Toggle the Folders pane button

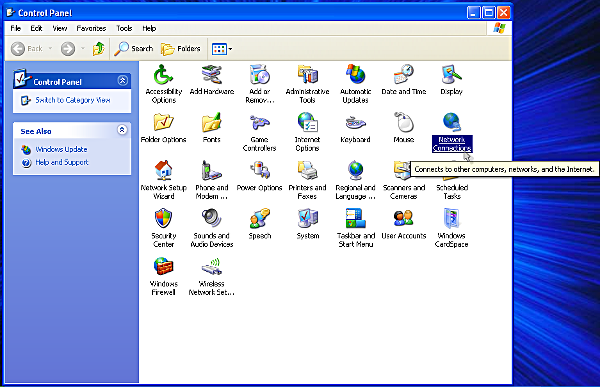pos(181,49)
